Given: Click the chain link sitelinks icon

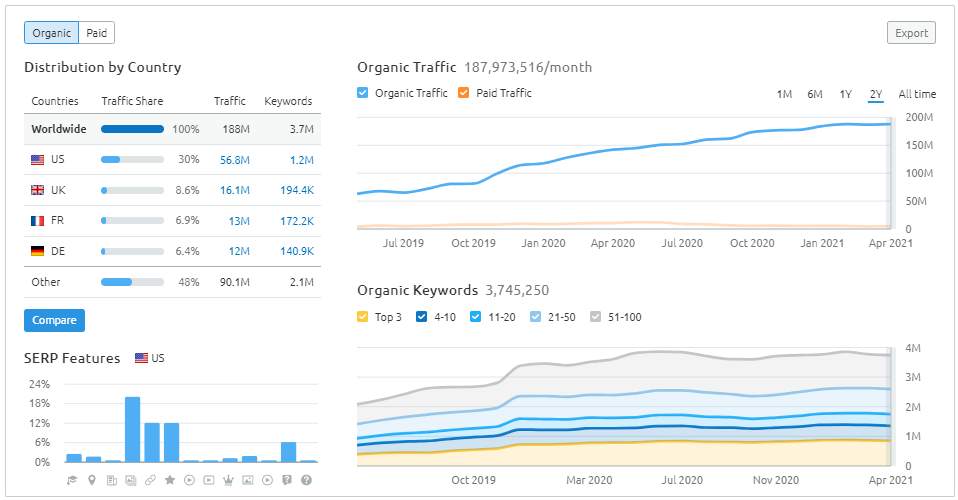Looking at the screenshot, I should (x=150, y=480).
